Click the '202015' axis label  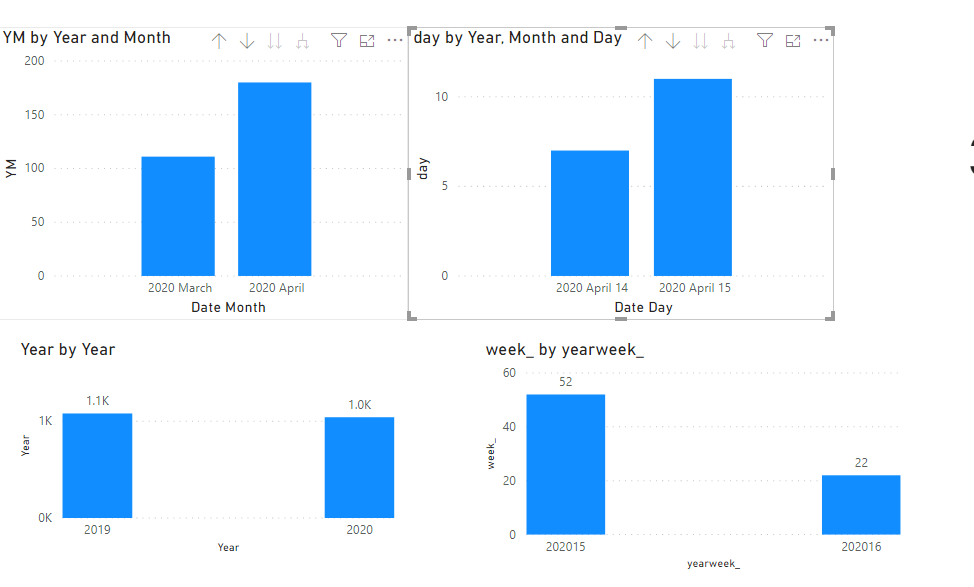565,547
